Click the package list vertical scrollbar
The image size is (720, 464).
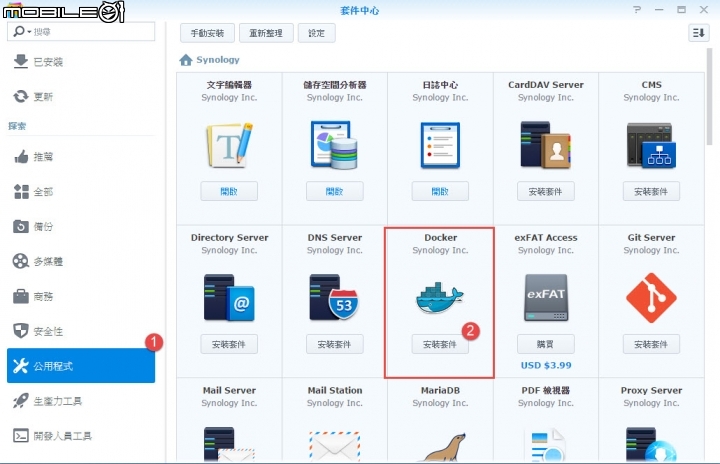(709, 96)
